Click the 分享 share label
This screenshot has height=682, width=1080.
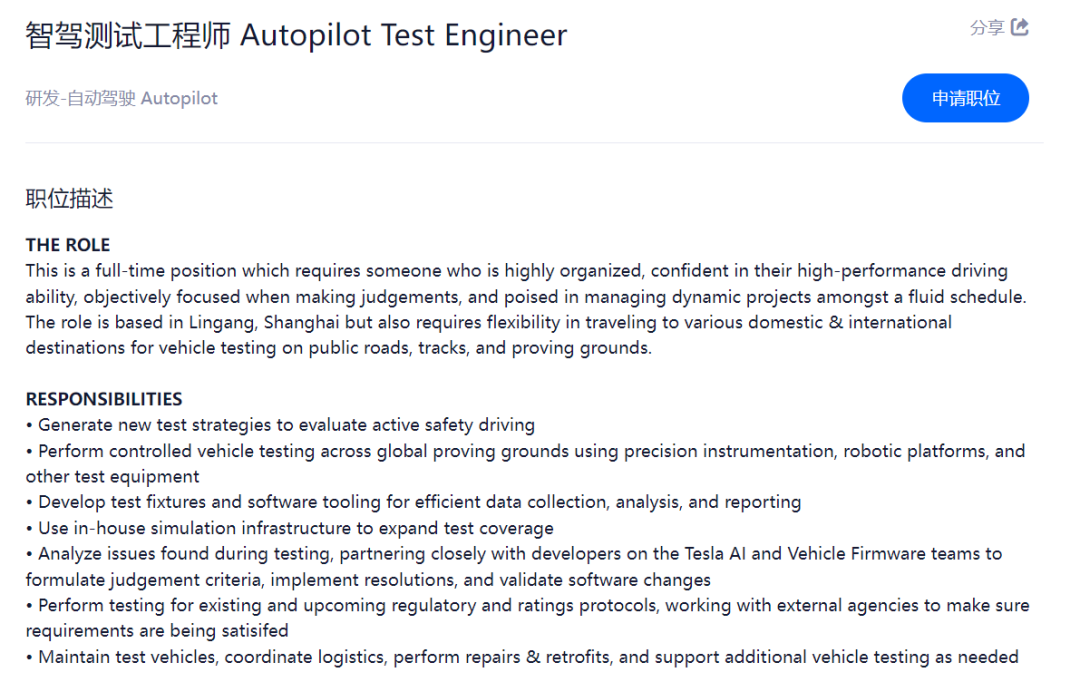coord(986,28)
